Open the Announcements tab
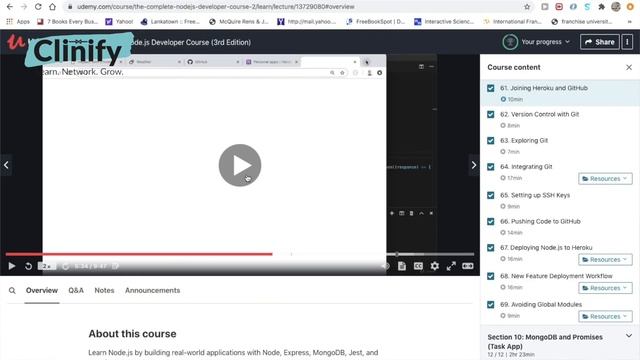Image resolution: width=640 pixels, height=360 pixels. coord(152,291)
